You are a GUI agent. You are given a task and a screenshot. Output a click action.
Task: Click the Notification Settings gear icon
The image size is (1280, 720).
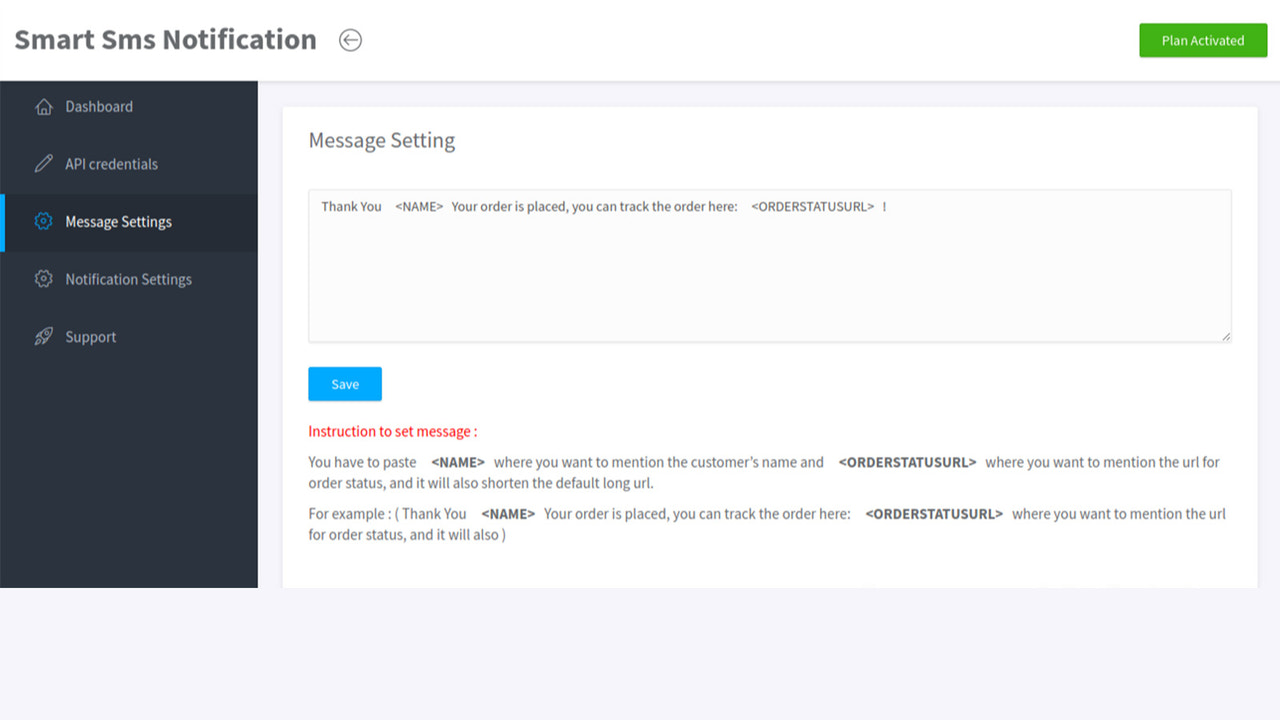[43, 279]
